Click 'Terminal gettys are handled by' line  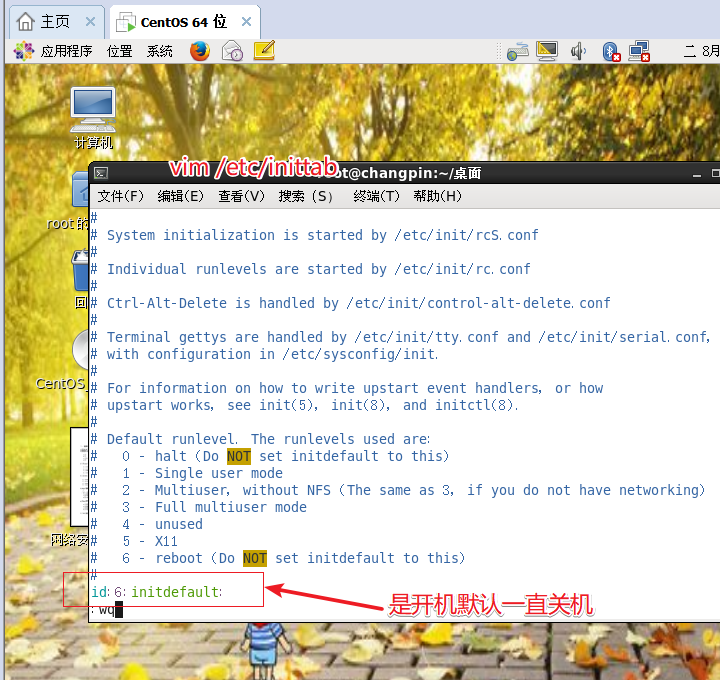click(x=401, y=337)
